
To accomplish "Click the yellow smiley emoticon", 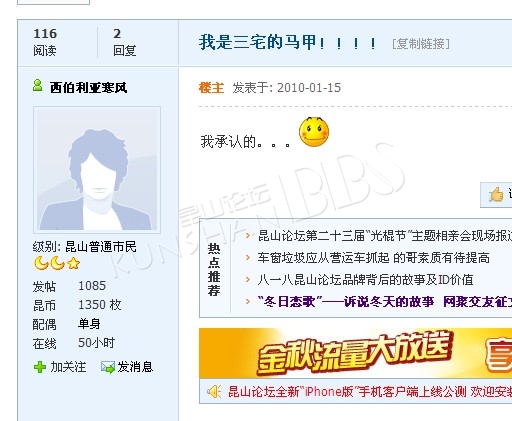I will click(x=314, y=132).
